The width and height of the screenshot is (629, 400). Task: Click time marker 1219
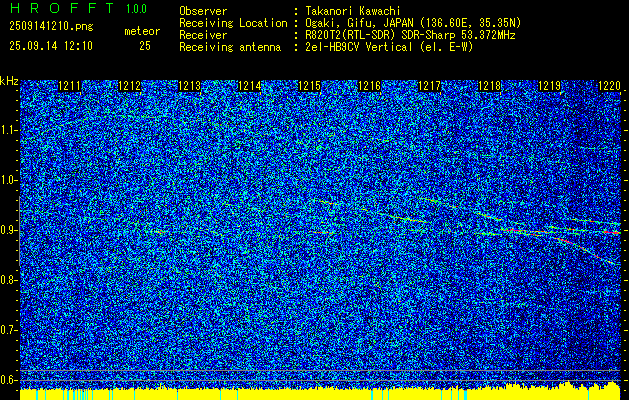[x=550, y=86]
